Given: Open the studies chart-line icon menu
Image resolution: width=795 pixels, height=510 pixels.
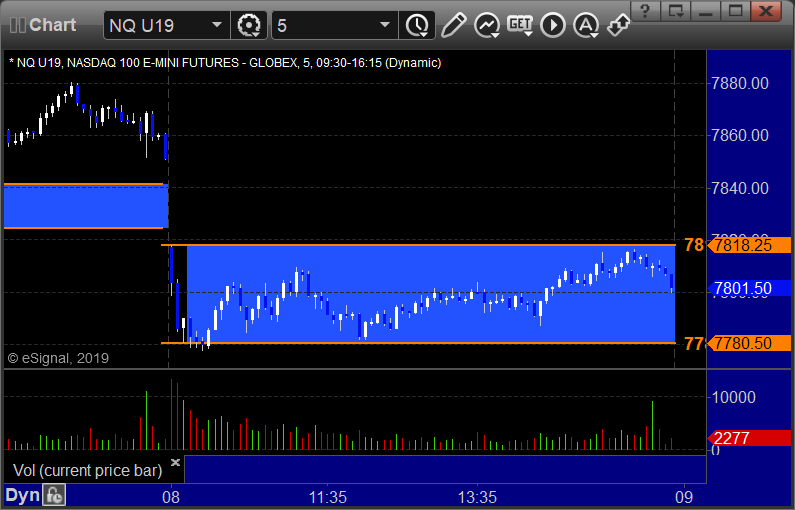Looking at the screenshot, I should coord(487,25).
